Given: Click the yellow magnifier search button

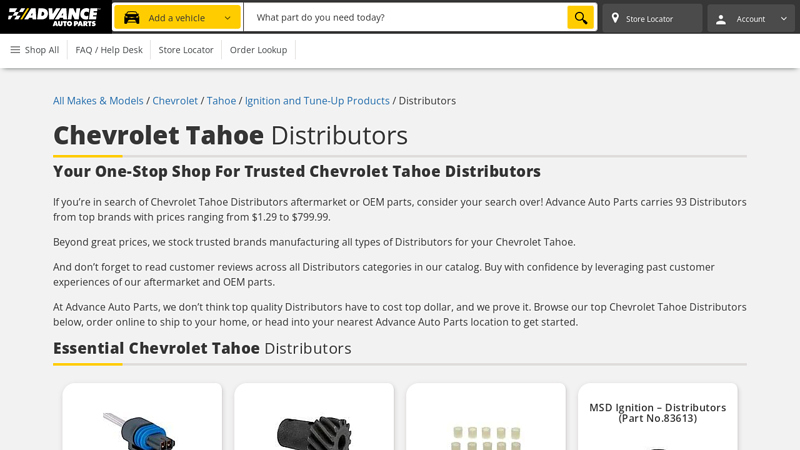Looking at the screenshot, I should [581, 18].
